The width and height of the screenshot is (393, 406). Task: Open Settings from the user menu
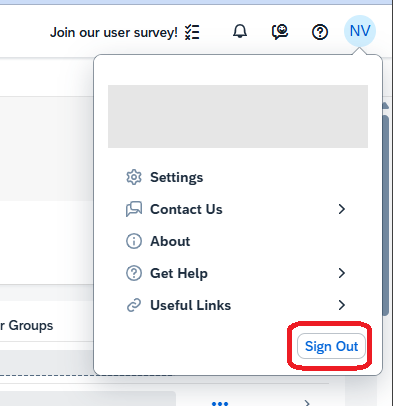coord(238,177)
